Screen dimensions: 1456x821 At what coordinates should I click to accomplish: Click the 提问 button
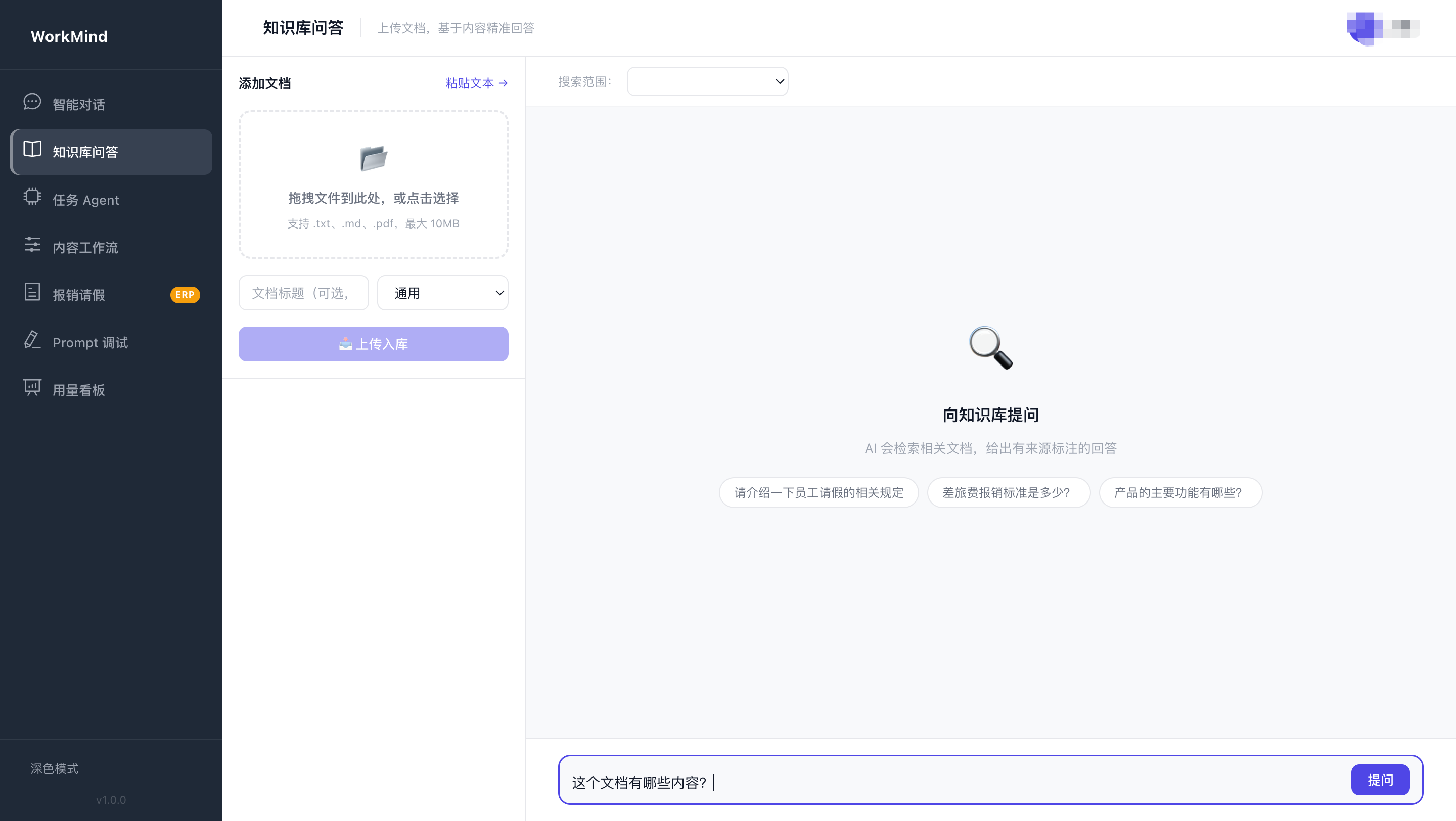1380,780
